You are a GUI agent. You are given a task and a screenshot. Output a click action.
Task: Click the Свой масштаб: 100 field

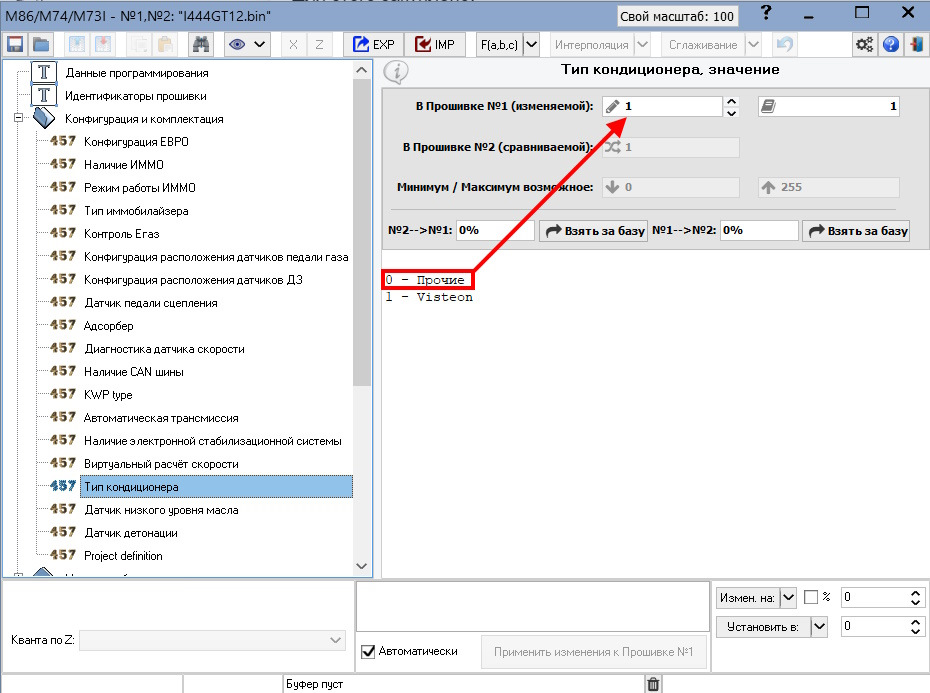[x=677, y=16]
